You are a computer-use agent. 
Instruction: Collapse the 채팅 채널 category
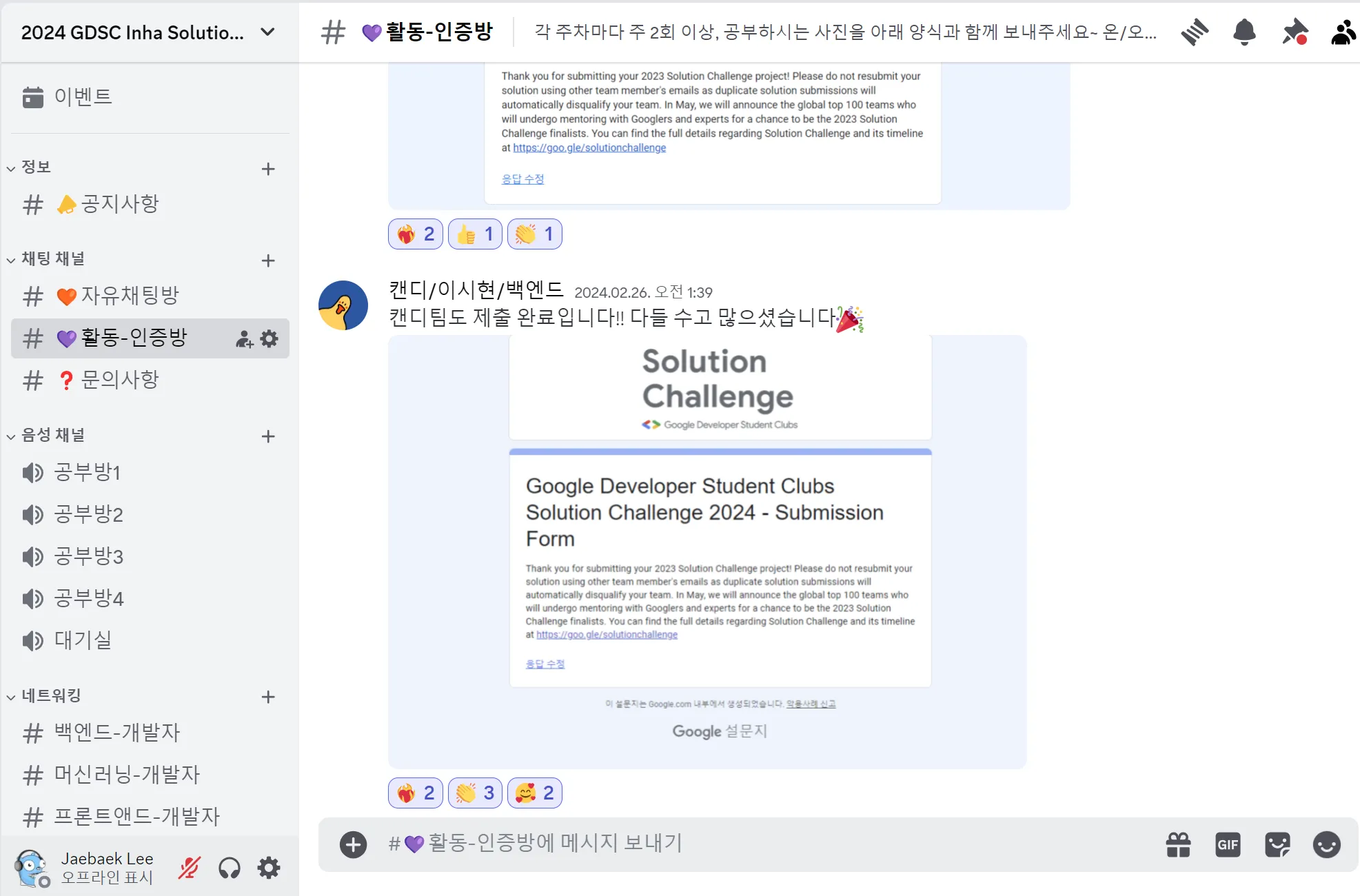[45, 259]
